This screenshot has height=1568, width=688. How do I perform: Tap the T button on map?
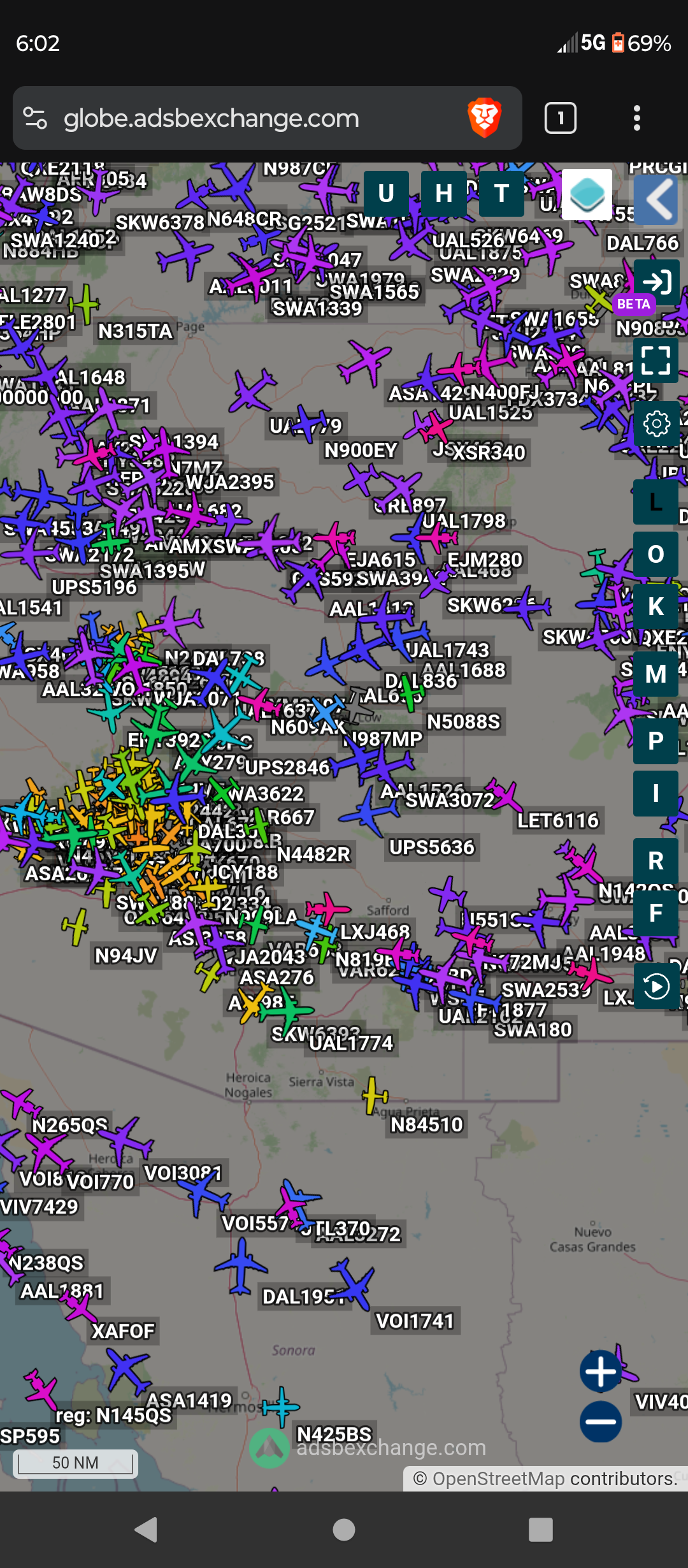click(502, 193)
